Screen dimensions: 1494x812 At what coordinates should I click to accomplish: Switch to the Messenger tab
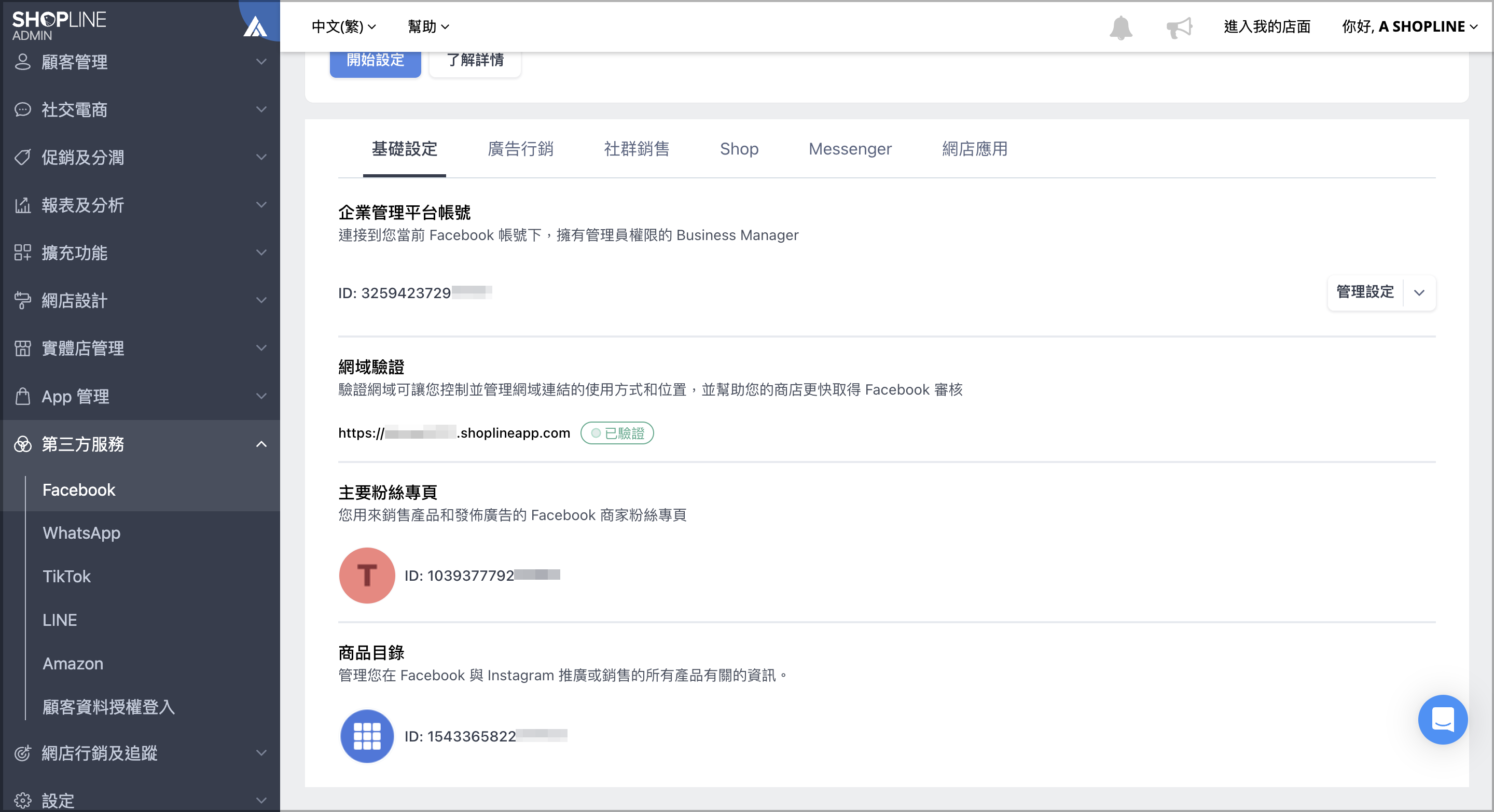click(850, 149)
